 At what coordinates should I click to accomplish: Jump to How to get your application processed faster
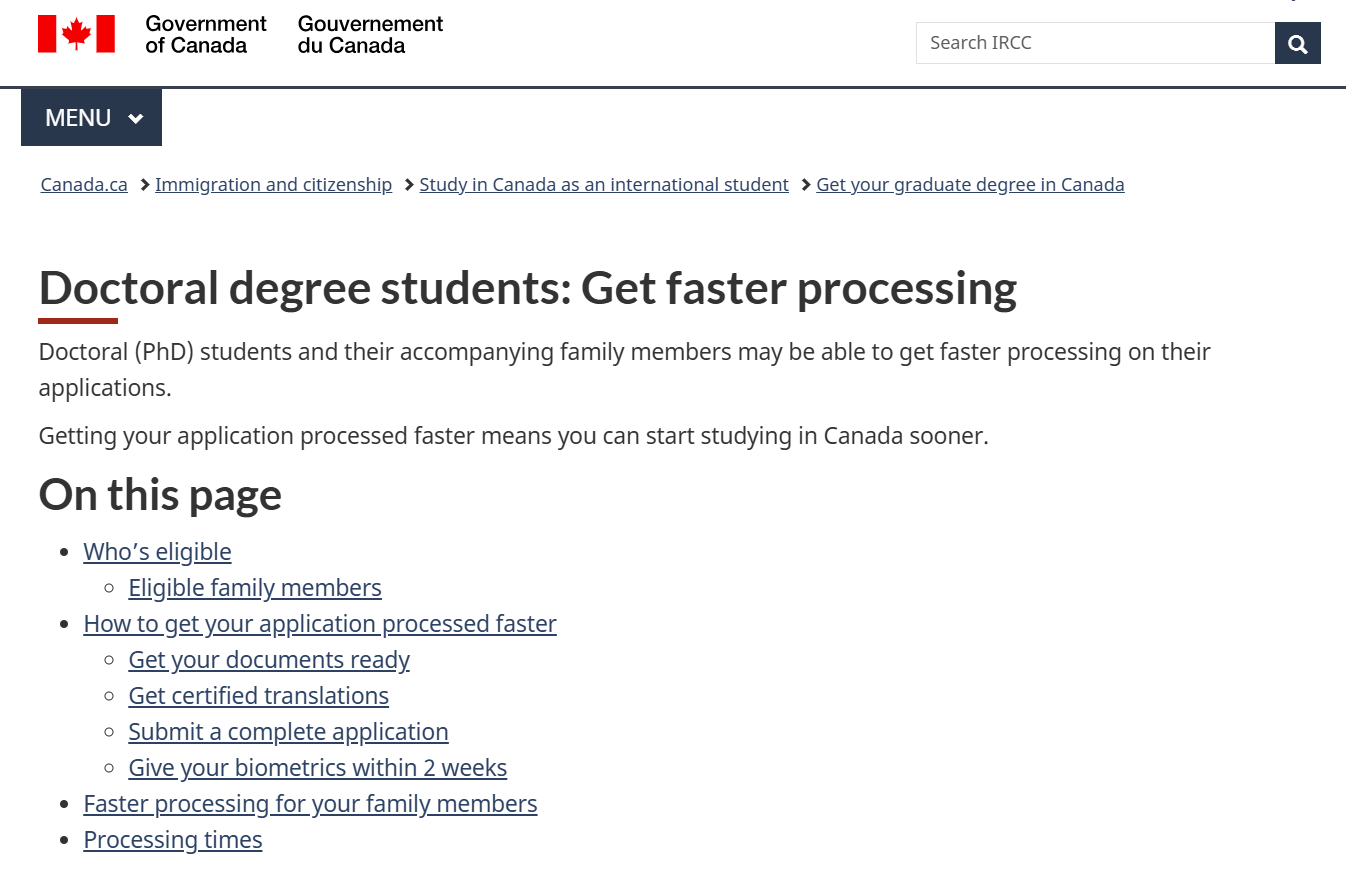click(320, 624)
